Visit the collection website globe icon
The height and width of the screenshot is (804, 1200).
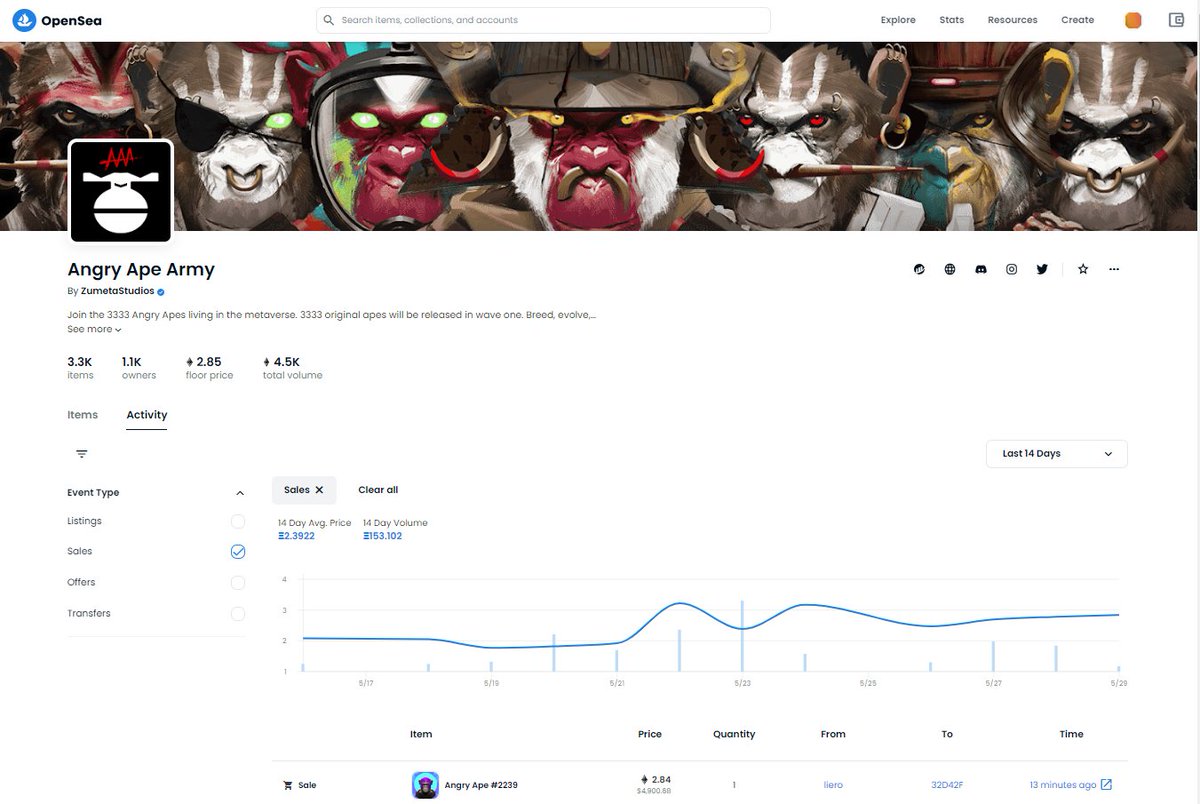(x=950, y=269)
